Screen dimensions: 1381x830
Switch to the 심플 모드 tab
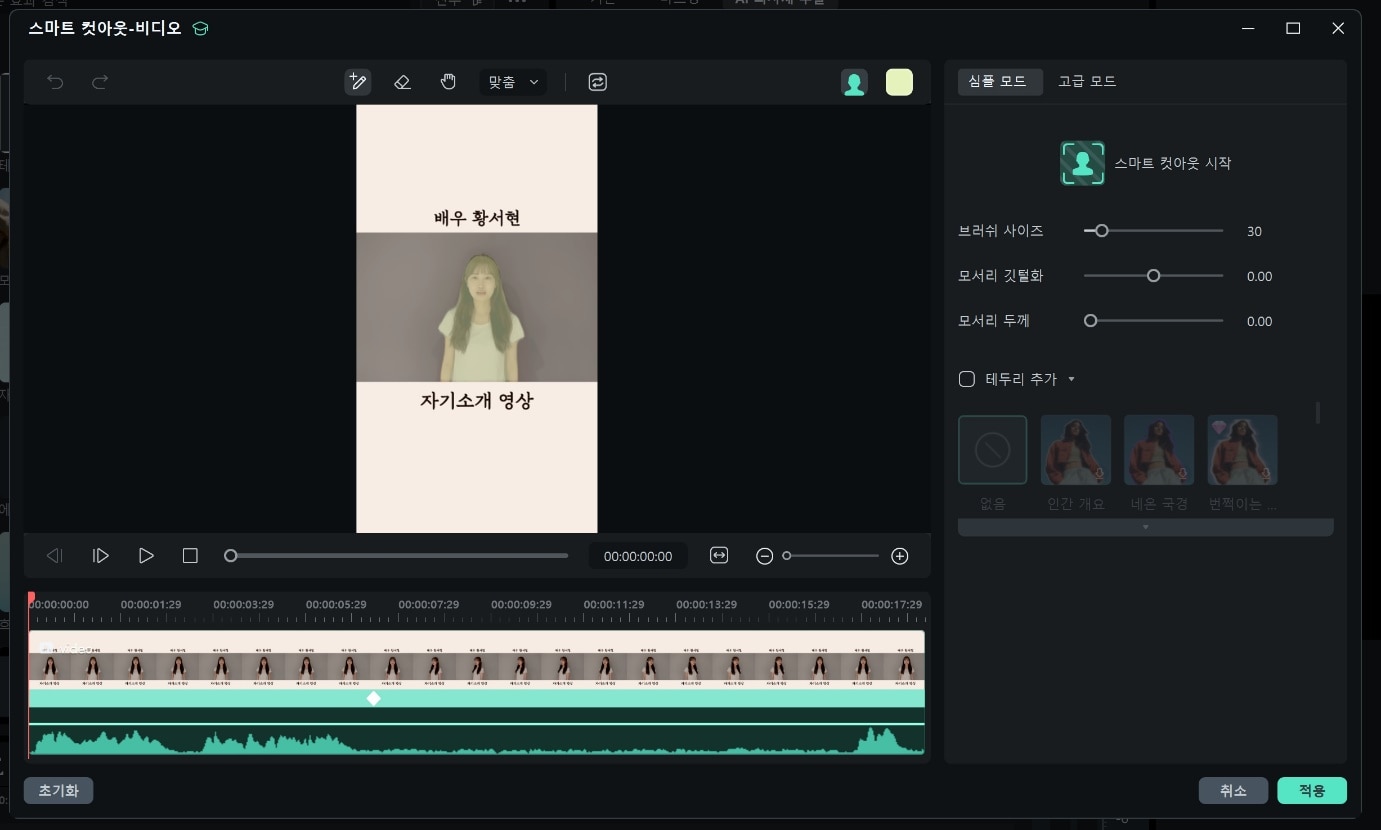click(x=999, y=81)
